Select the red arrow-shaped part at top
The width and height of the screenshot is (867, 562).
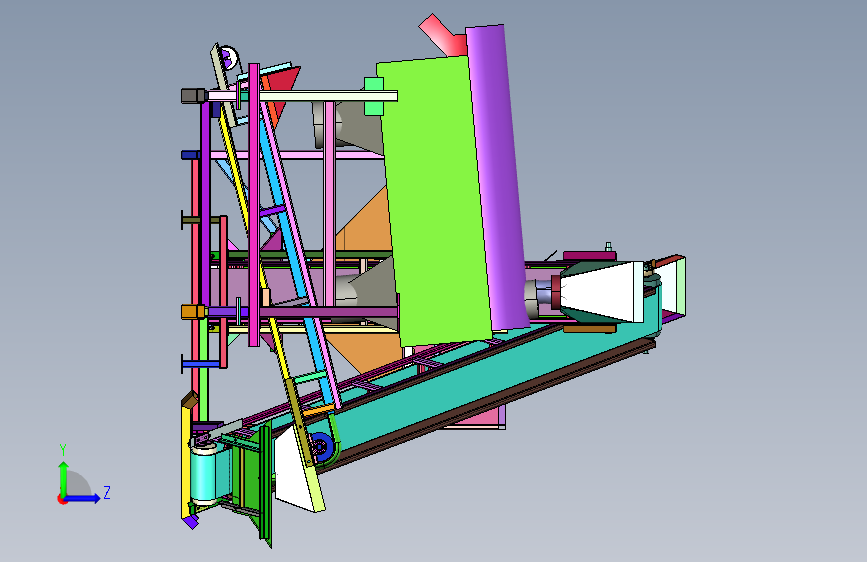(444, 35)
